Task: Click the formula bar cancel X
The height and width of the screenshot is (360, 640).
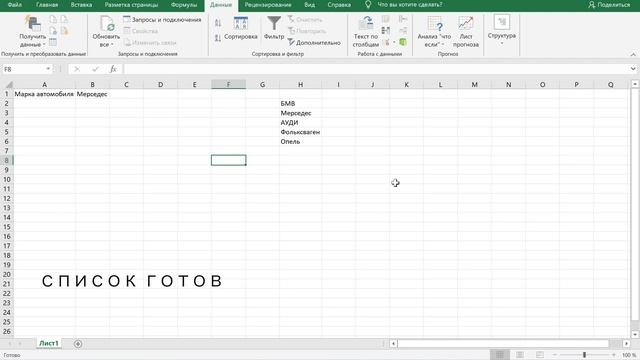Action: tap(77, 69)
